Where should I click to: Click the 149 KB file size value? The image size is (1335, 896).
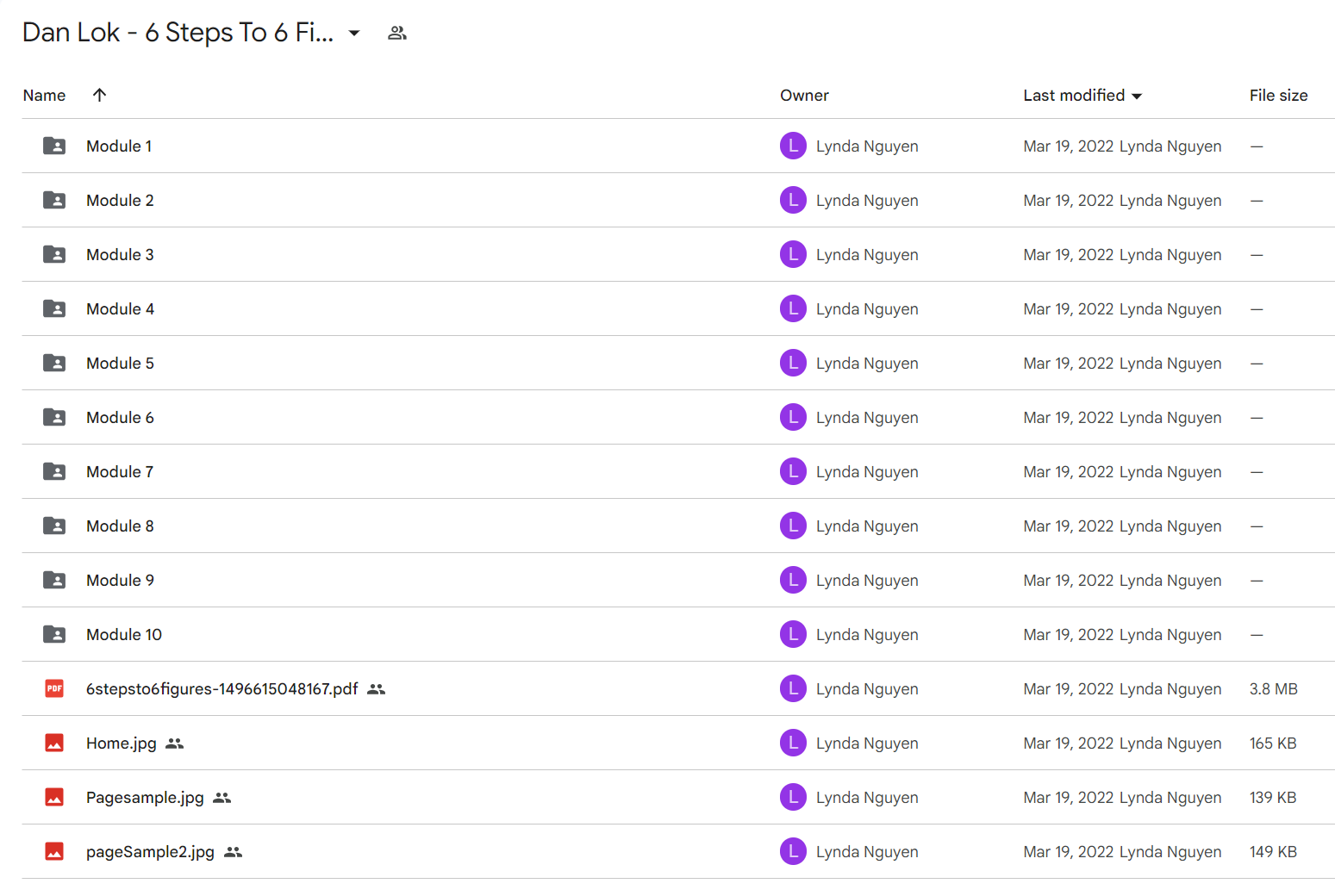tap(1273, 852)
